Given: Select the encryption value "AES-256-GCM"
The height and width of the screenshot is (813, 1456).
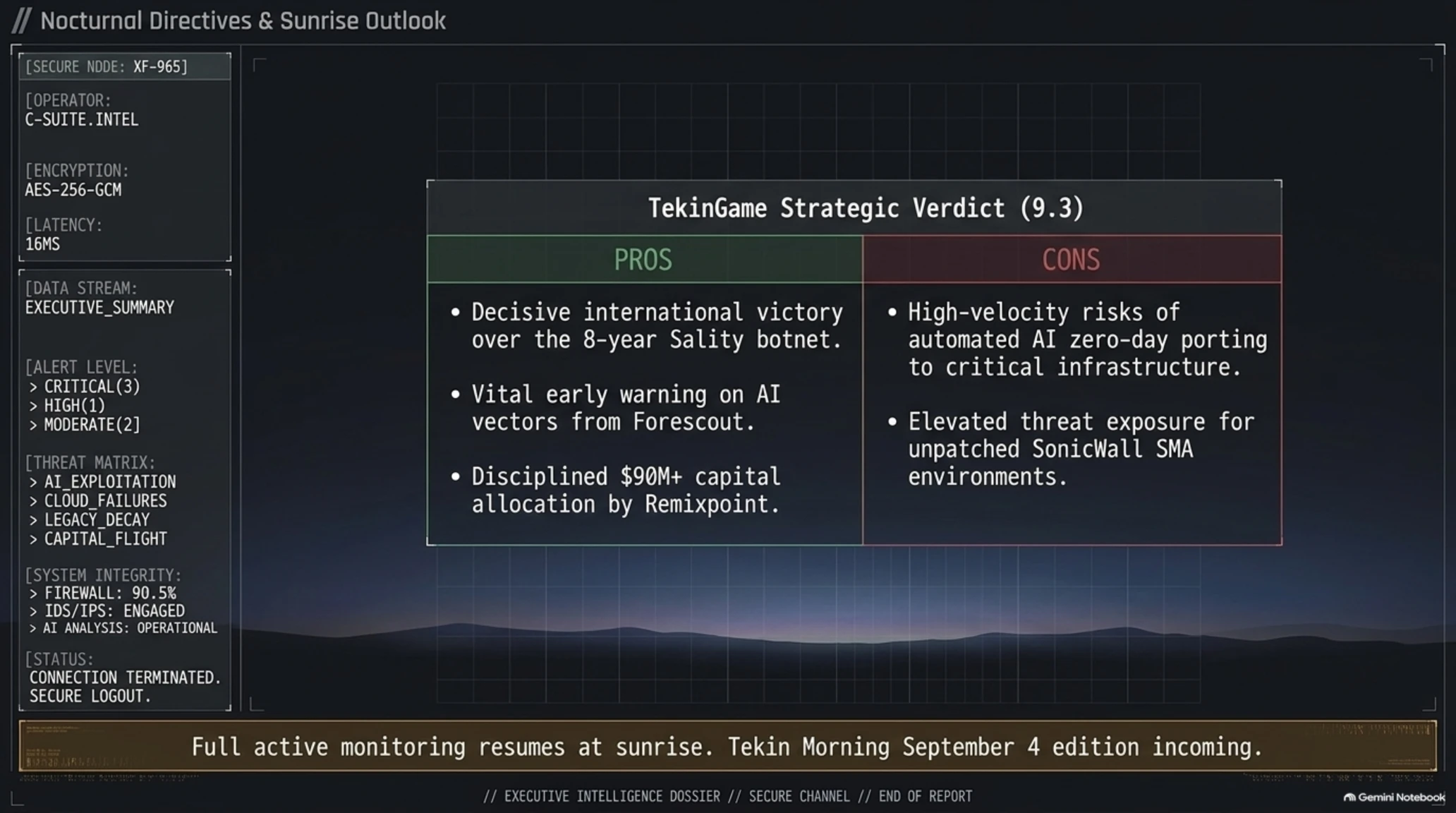Looking at the screenshot, I should 73,190.
